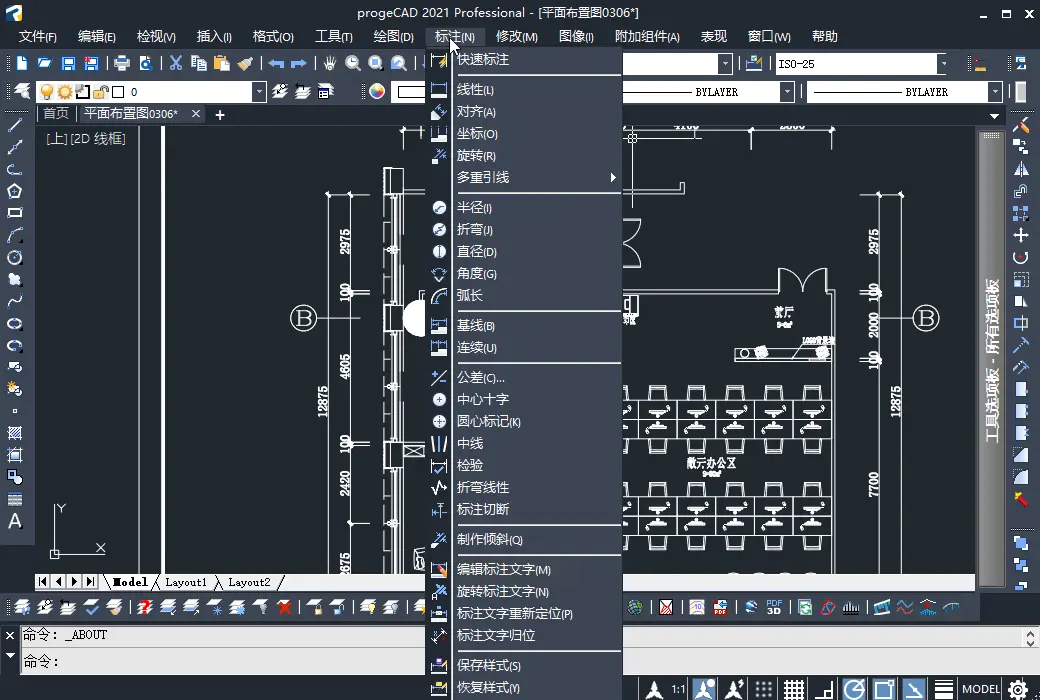Toggle ortho mode in status bar

click(824, 689)
